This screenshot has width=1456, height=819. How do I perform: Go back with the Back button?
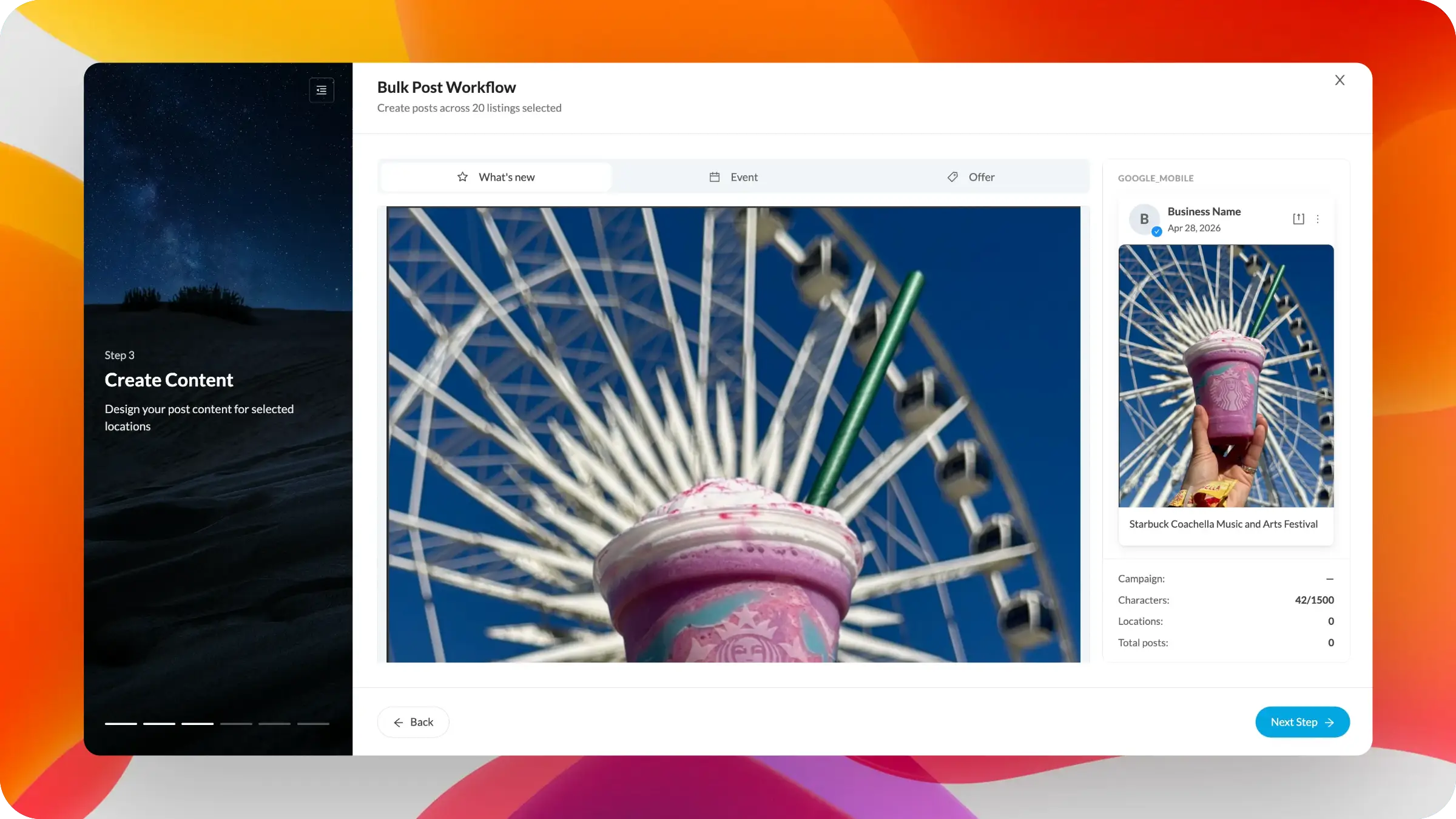tap(413, 722)
